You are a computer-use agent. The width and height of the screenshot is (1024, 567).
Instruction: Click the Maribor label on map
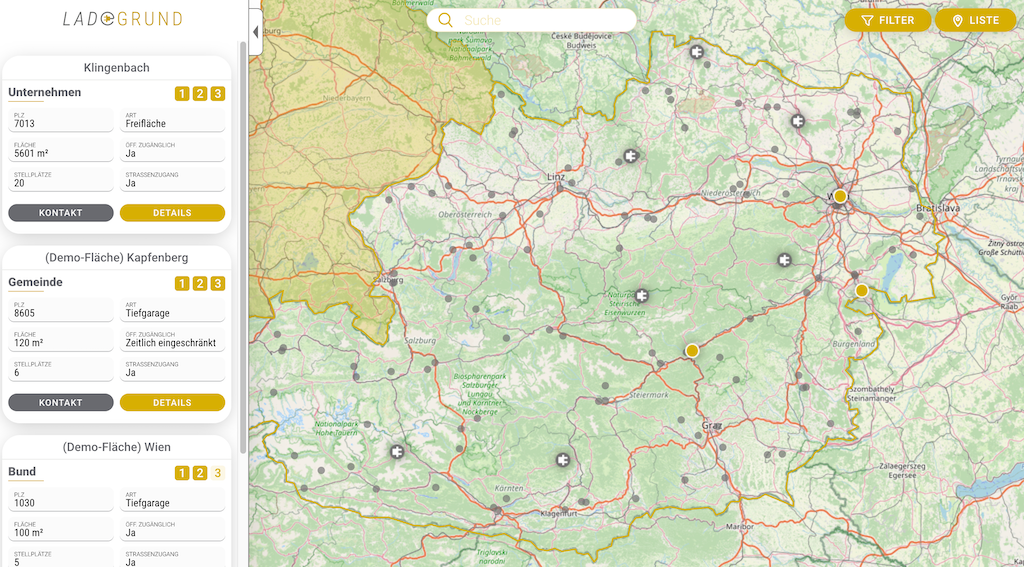coord(741,526)
